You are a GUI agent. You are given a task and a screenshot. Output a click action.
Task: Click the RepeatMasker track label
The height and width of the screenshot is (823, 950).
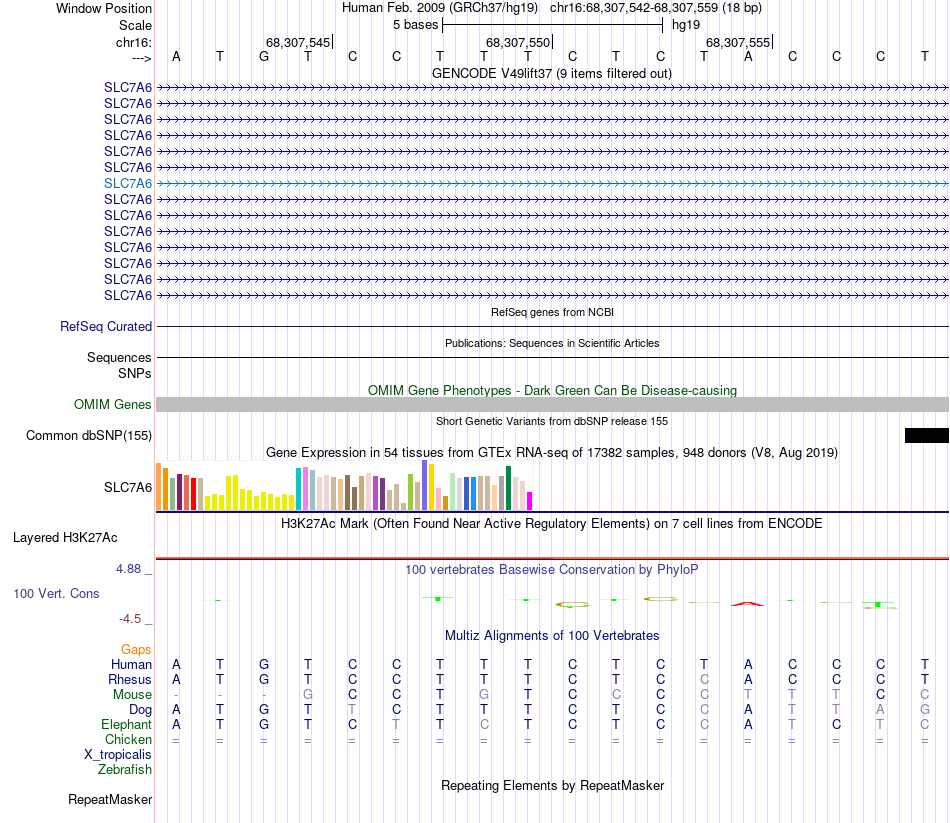coord(110,799)
